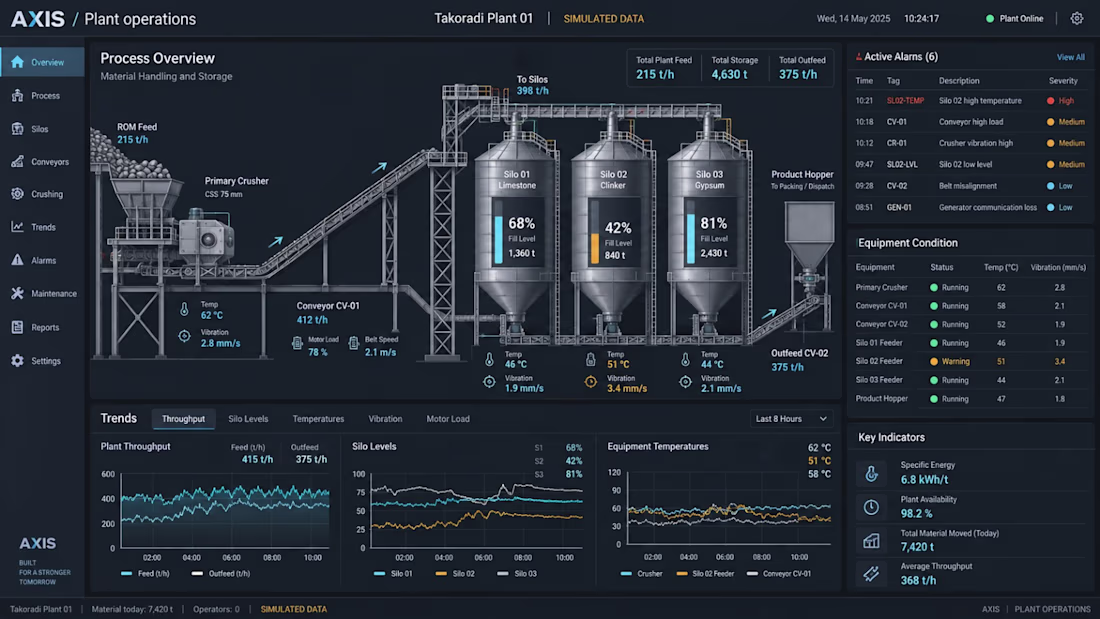Click the Crusher legend color swatch
This screenshot has width=1100, height=619.
[626, 573]
